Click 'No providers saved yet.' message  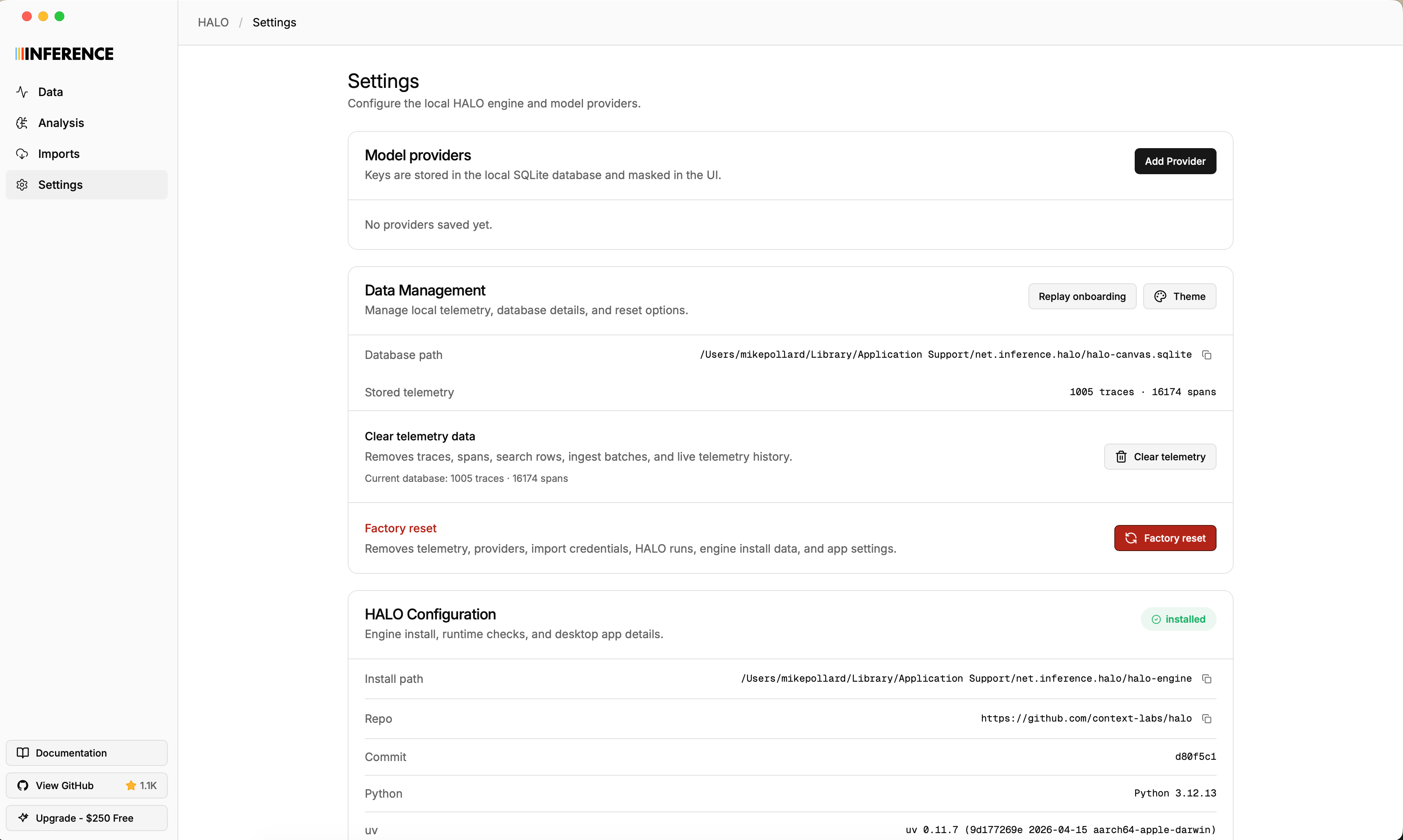point(428,225)
